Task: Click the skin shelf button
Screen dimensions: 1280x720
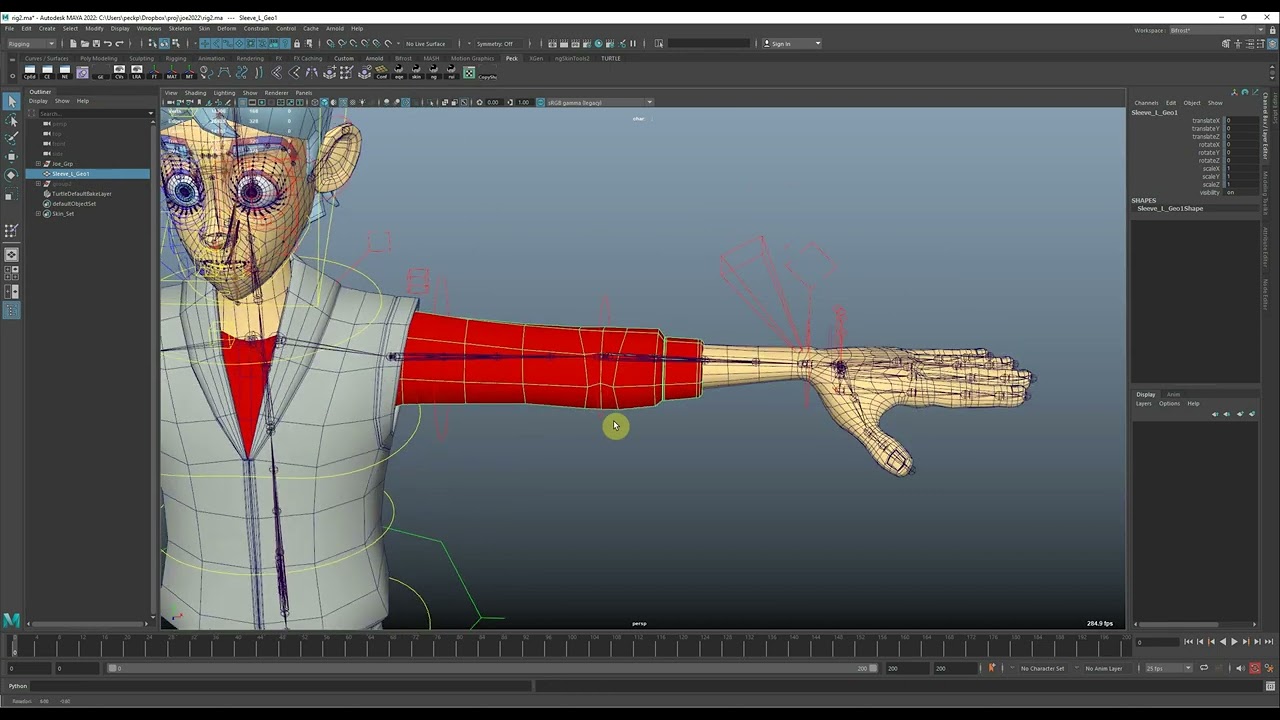Action: [x=416, y=72]
